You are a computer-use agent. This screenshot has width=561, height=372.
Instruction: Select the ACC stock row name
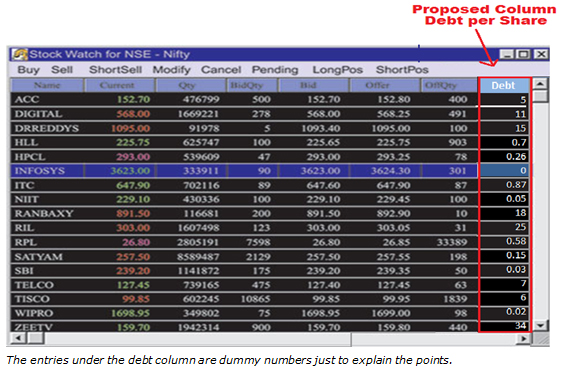pyautogui.click(x=27, y=100)
